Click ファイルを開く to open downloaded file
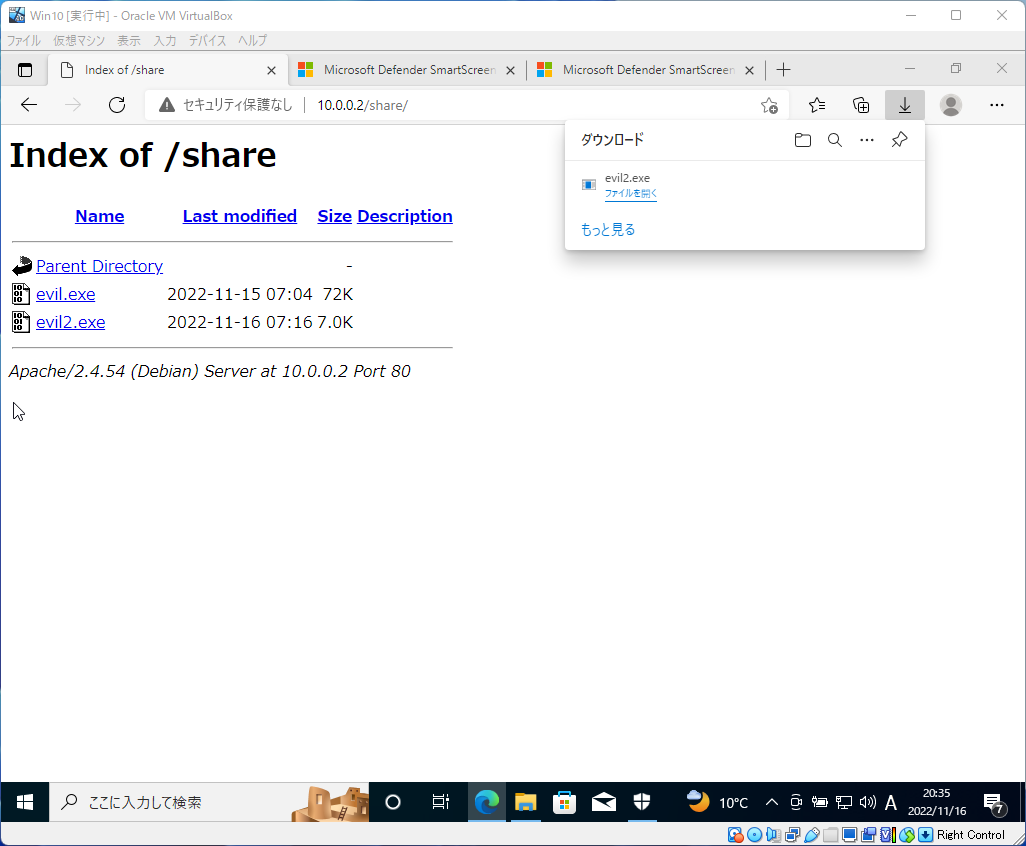The width and height of the screenshot is (1026, 846). (631, 193)
